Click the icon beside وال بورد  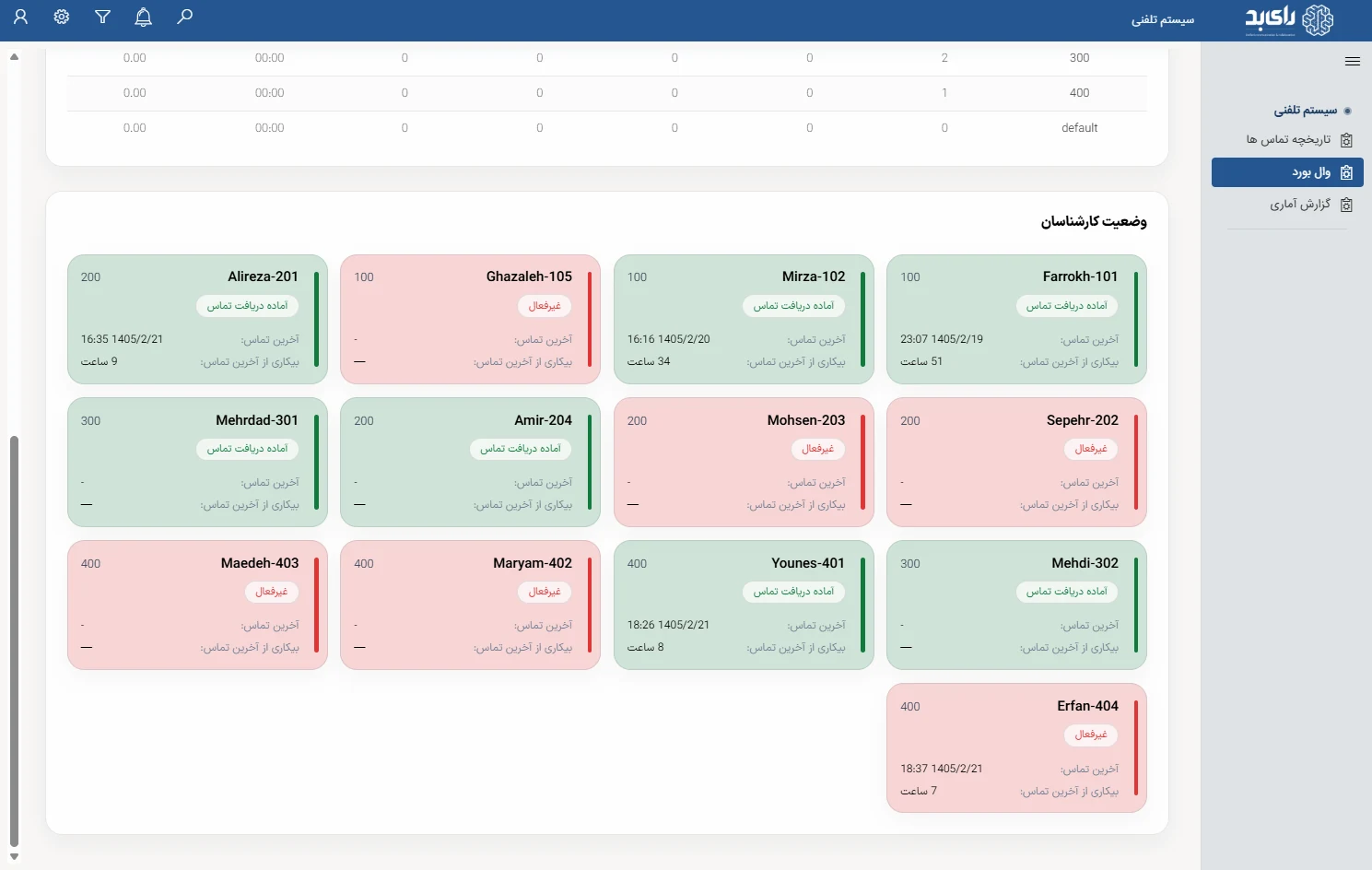pos(1346,172)
